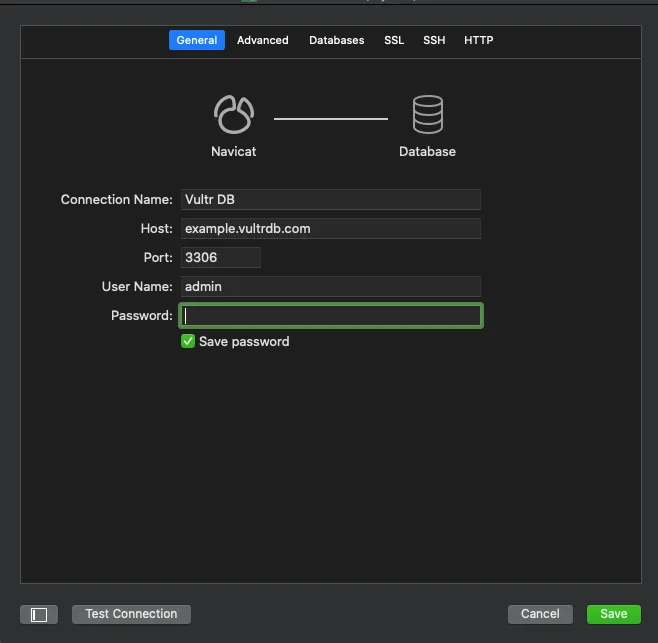
Task: Click the Connection Name label
Action: click(x=117, y=199)
